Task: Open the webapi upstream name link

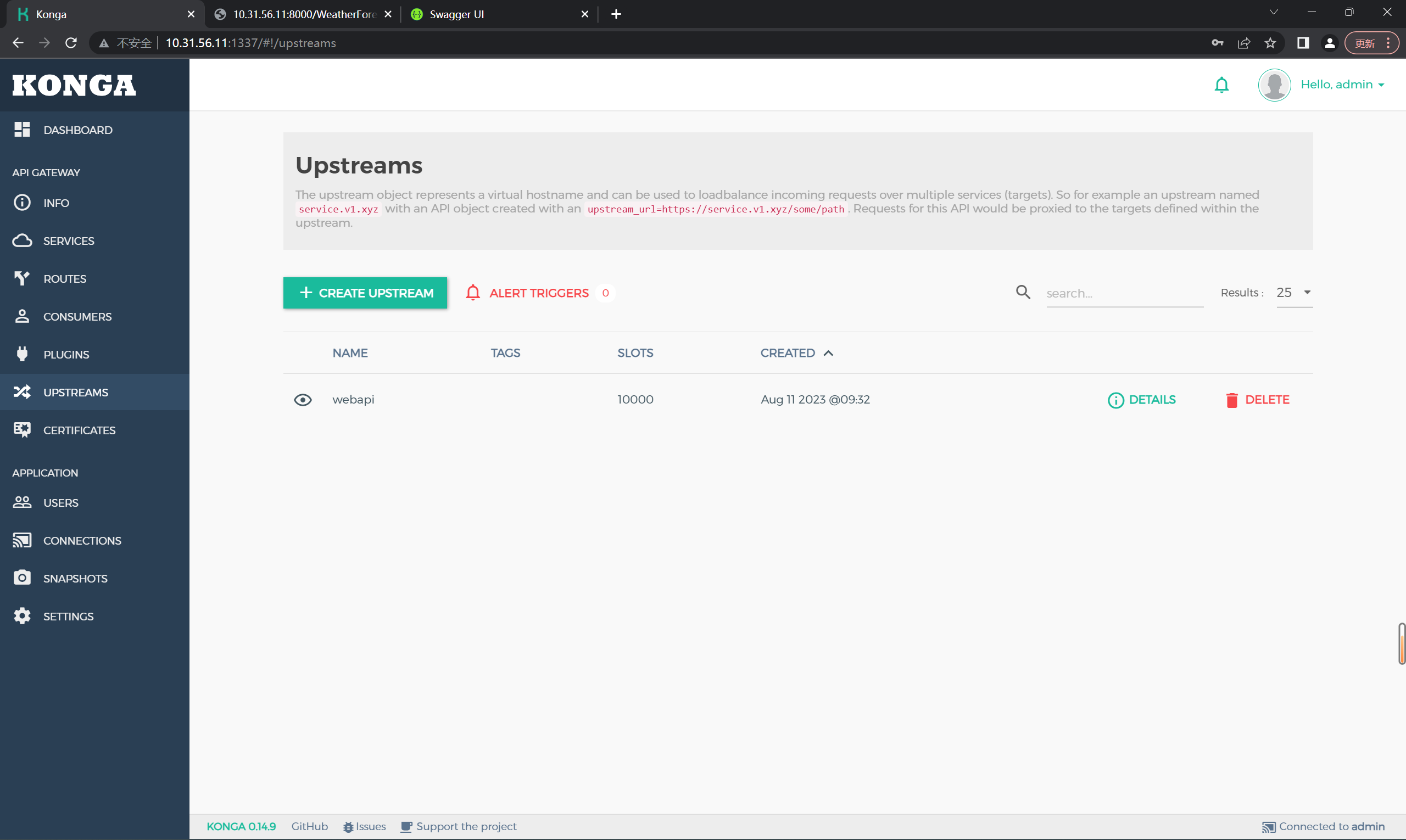Action: pos(353,400)
